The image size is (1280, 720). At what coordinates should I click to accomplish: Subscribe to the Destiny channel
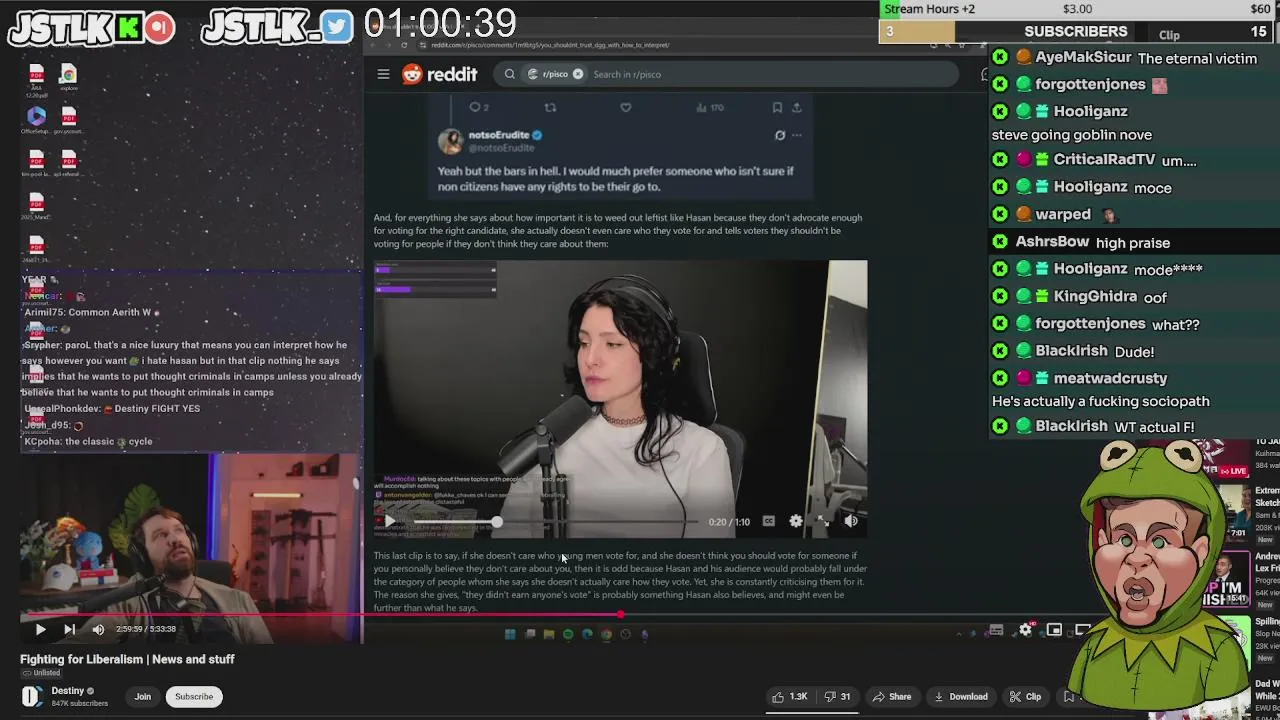(194, 697)
